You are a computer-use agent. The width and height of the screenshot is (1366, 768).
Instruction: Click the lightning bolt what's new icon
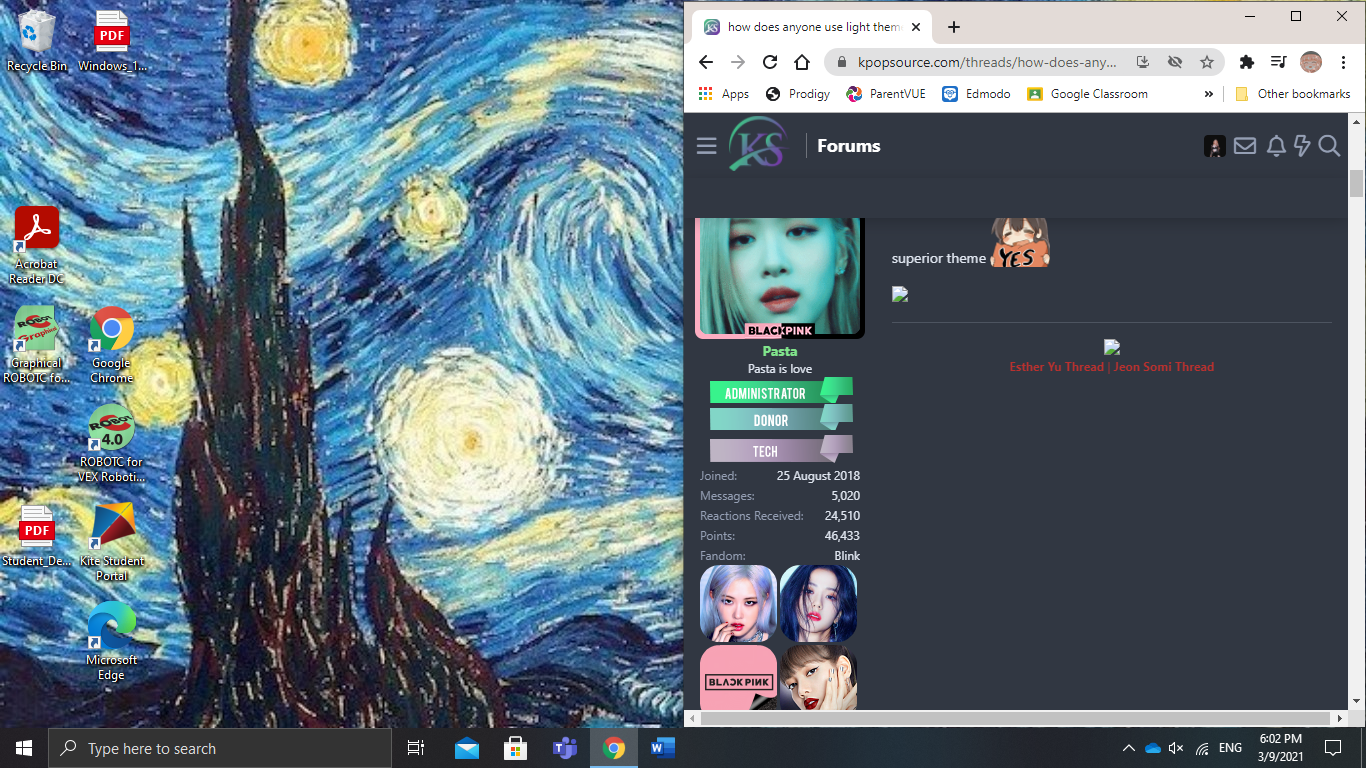click(x=1302, y=146)
